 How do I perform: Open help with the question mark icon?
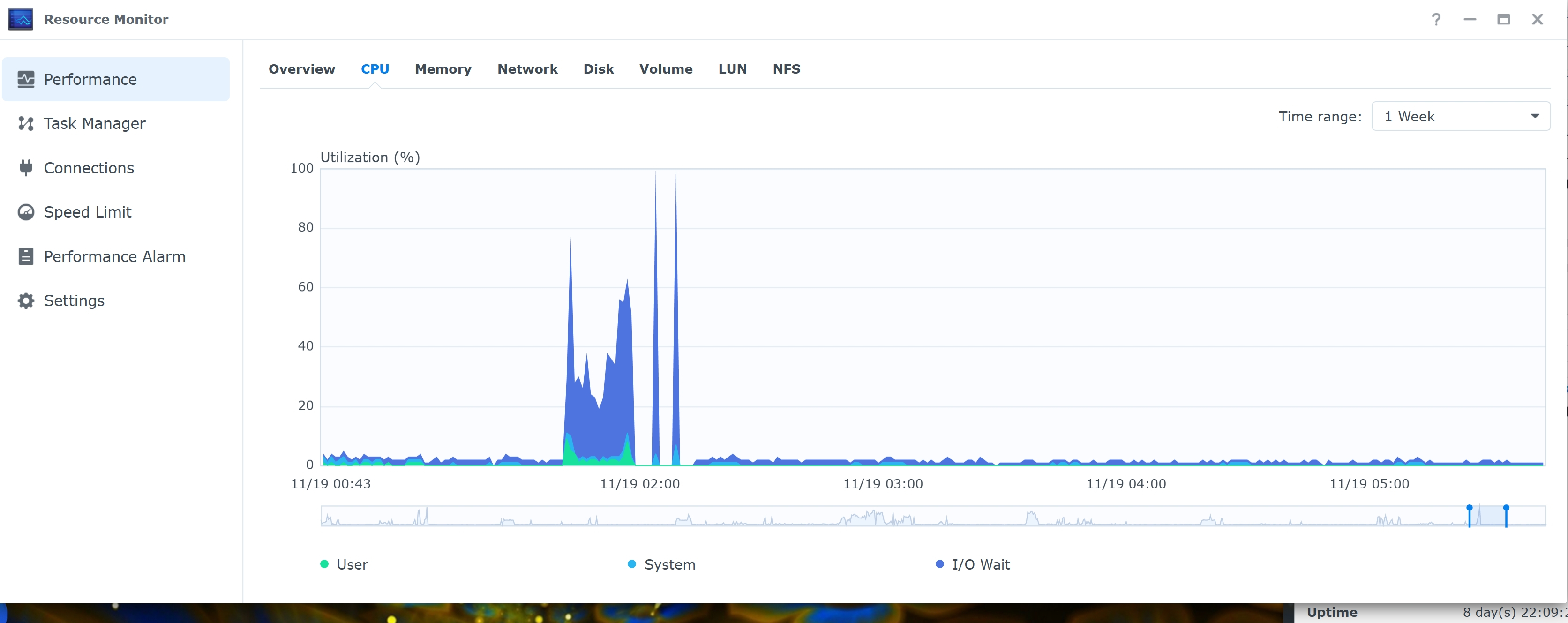1436,20
